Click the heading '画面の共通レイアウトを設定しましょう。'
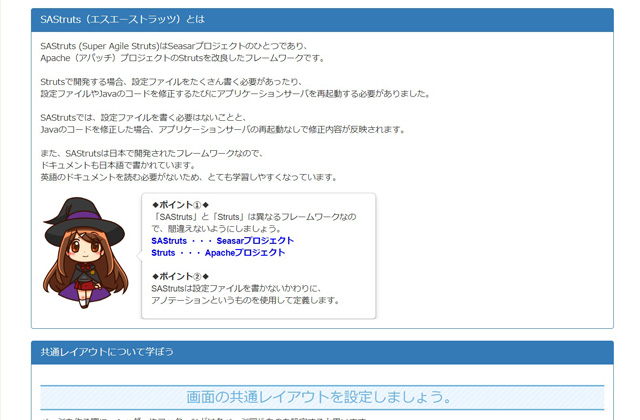This screenshot has width=640, height=420. point(319,397)
